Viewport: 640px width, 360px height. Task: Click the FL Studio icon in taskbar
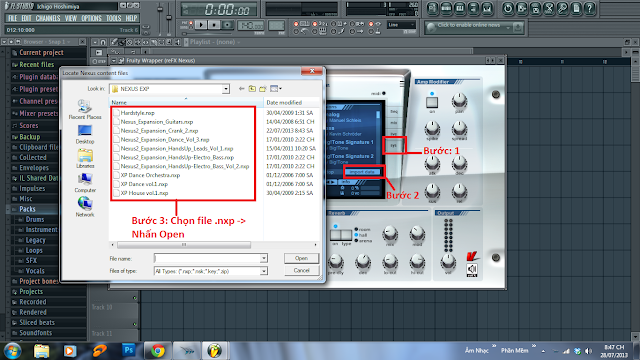[215, 351]
